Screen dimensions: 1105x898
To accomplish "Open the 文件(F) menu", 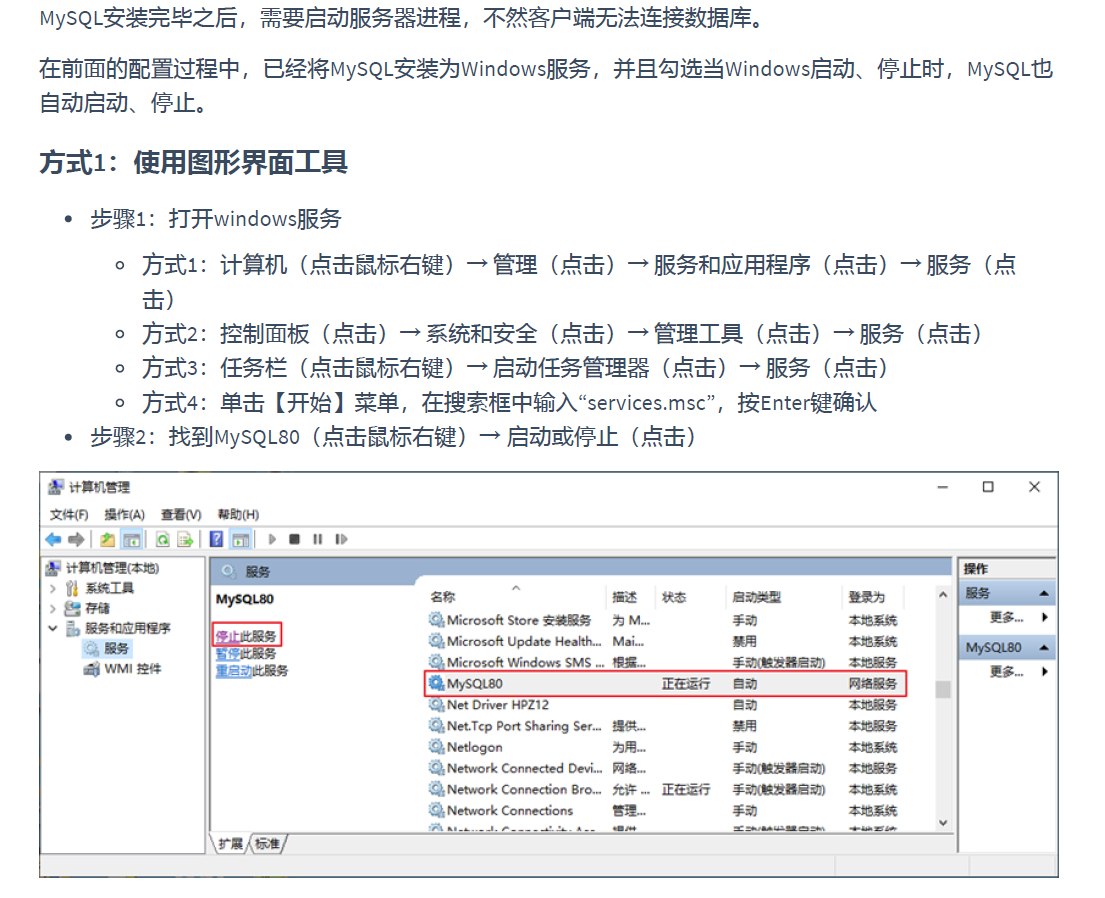I will tap(69, 515).
